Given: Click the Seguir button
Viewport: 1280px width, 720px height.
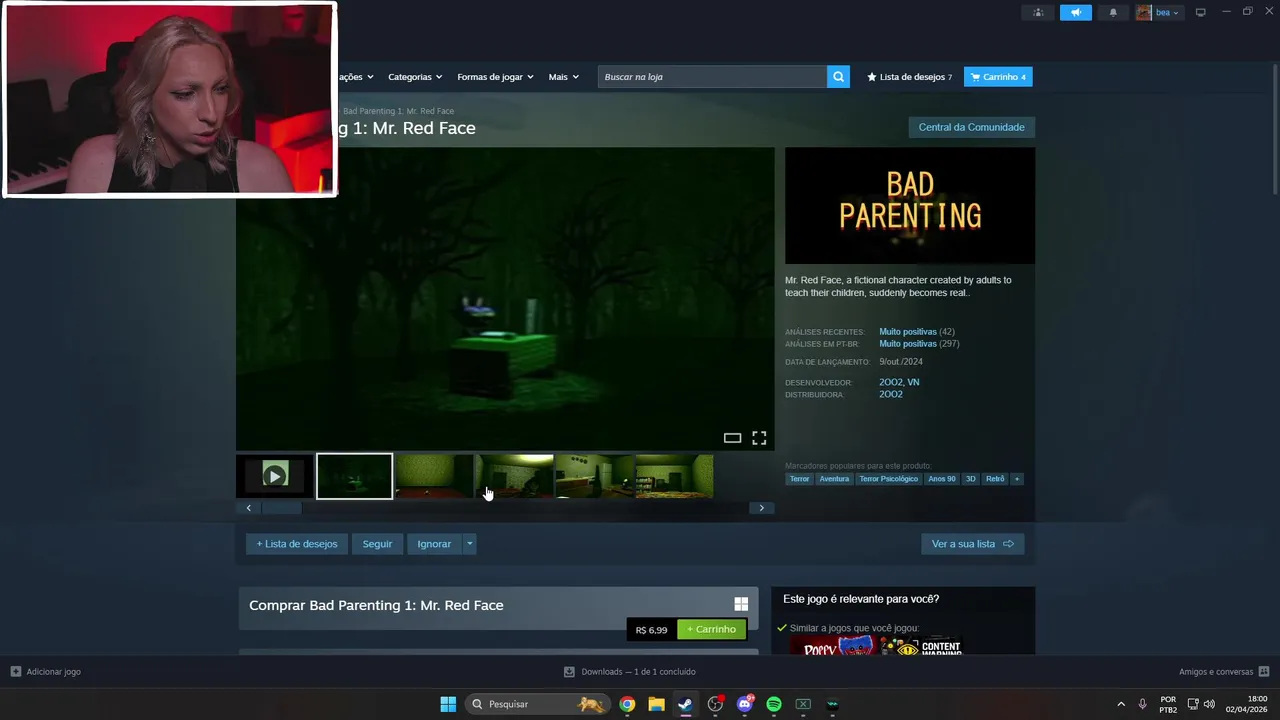Looking at the screenshot, I should (377, 544).
